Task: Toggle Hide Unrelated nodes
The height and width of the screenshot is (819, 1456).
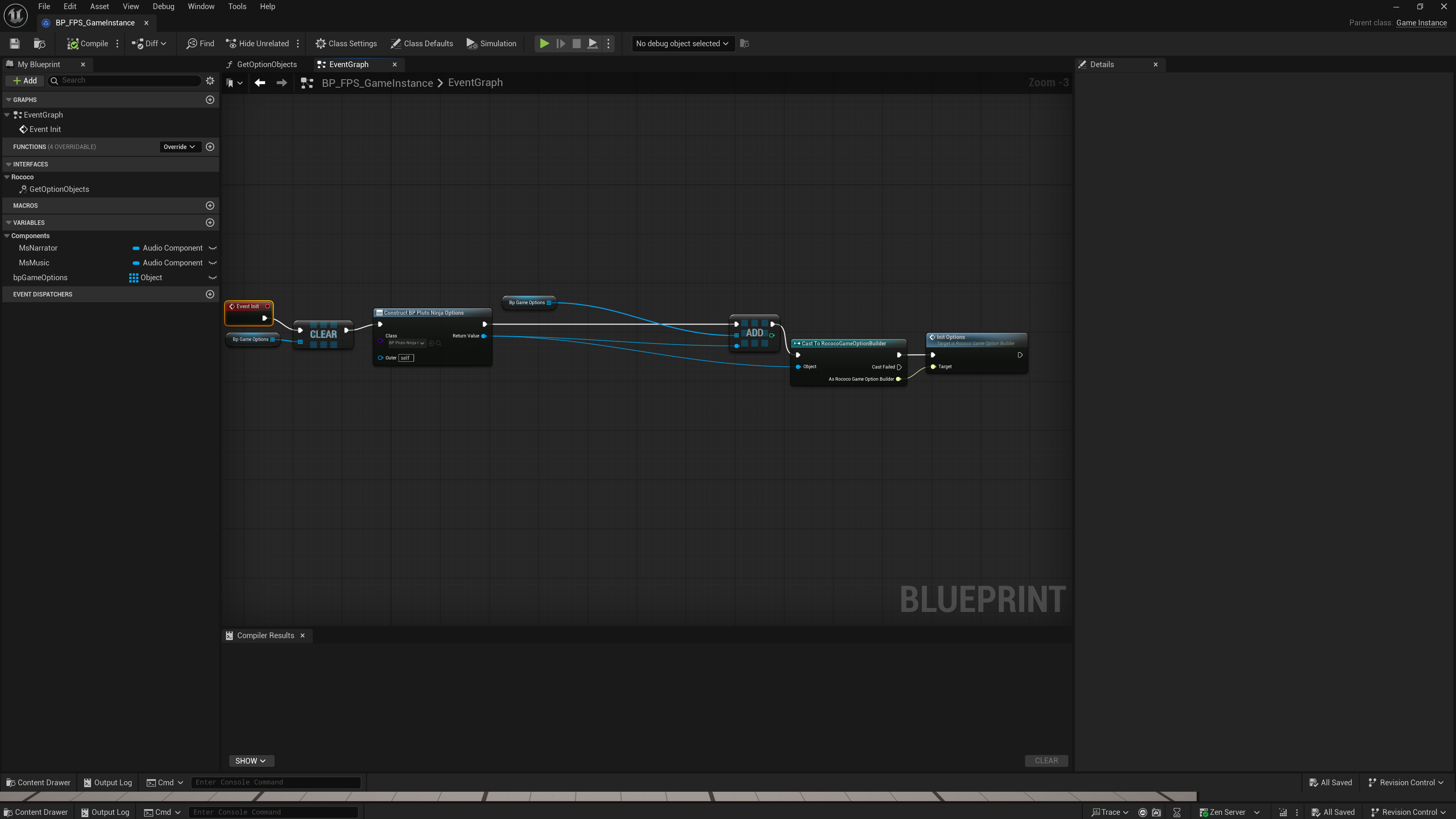Action: pyautogui.click(x=257, y=44)
